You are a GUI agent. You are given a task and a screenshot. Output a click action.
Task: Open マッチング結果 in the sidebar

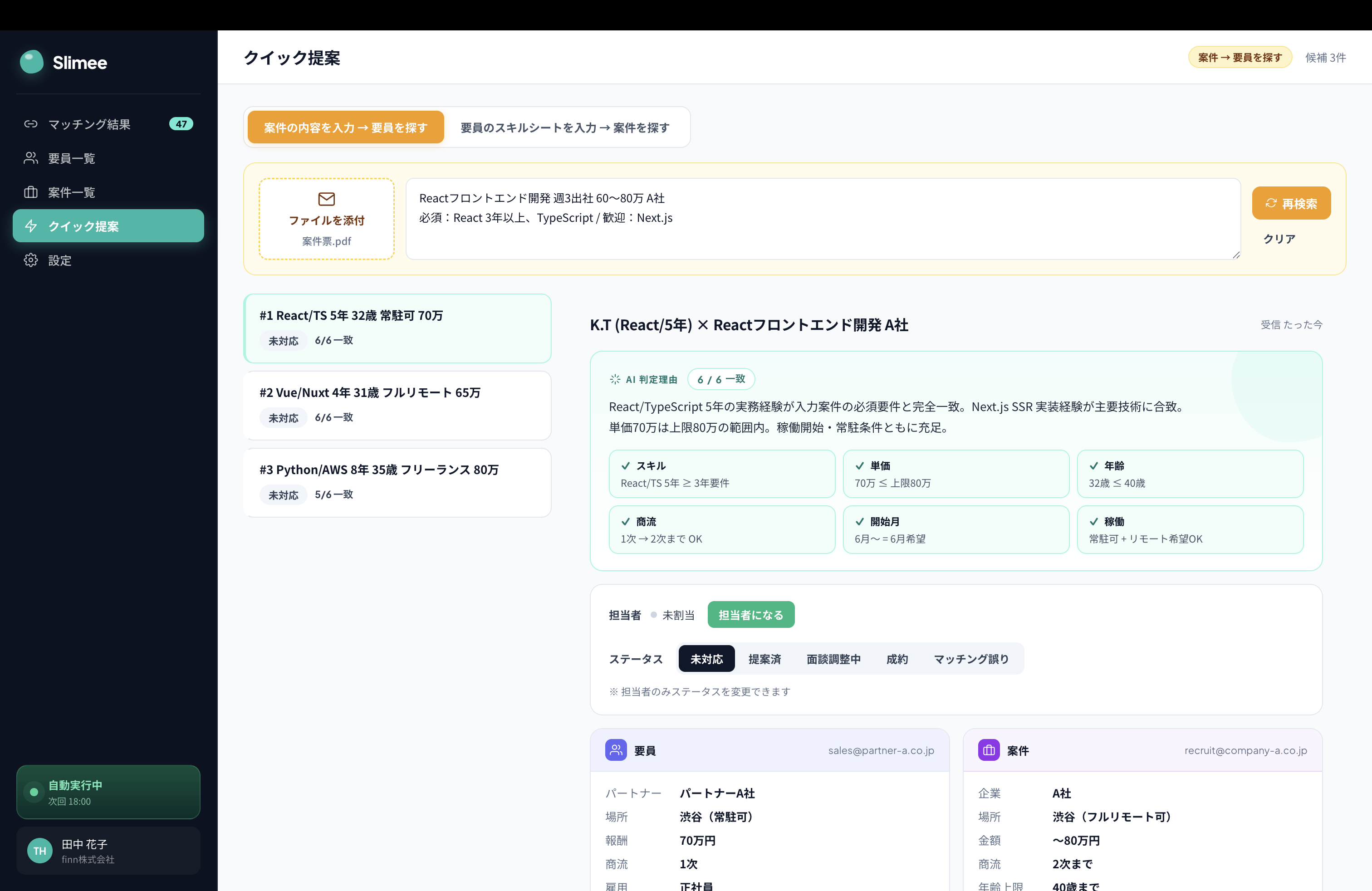coord(108,124)
